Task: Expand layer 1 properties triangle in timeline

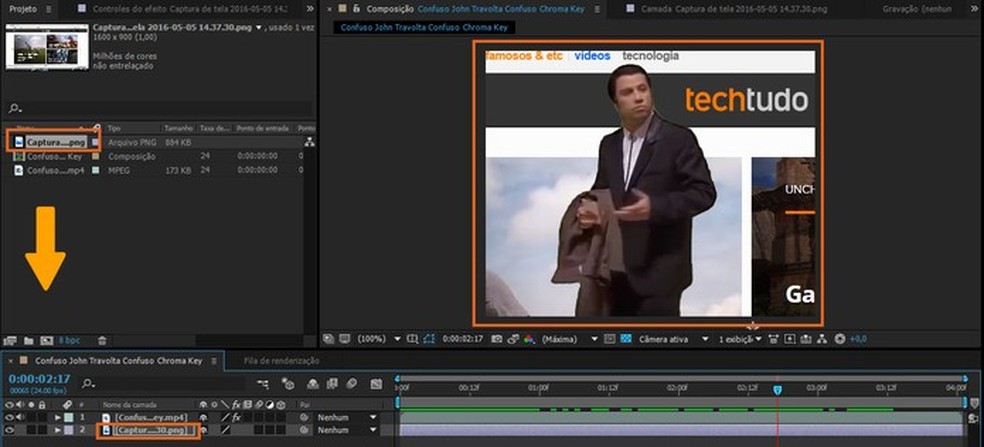Action: click(x=57, y=416)
